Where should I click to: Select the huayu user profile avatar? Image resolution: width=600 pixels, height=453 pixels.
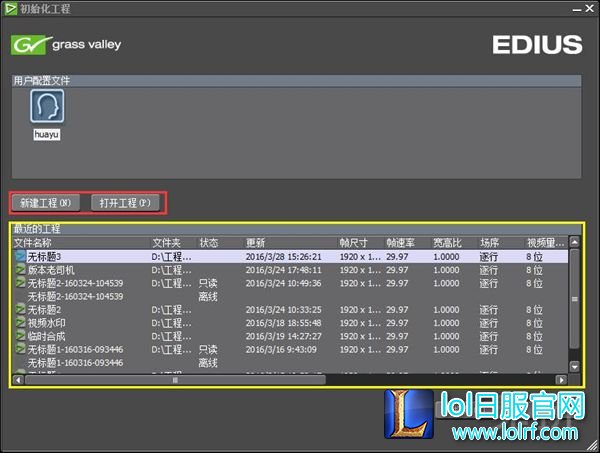(x=47, y=106)
